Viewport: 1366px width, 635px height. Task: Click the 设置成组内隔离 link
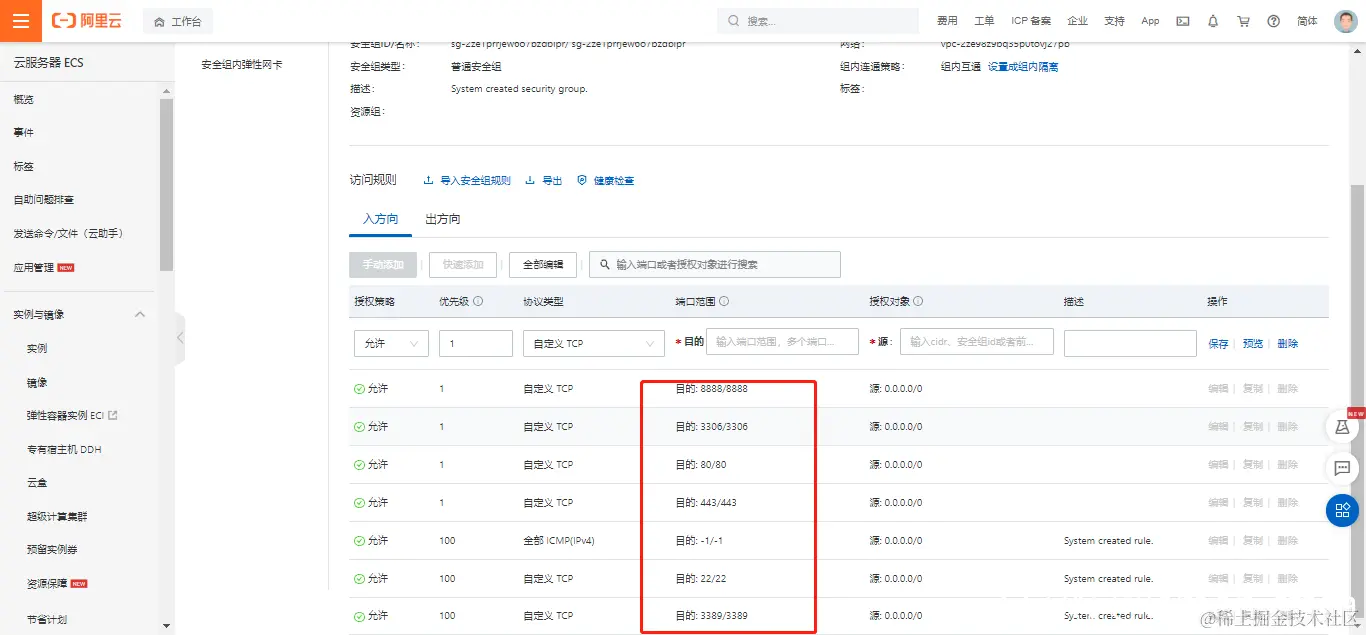click(x=1023, y=66)
